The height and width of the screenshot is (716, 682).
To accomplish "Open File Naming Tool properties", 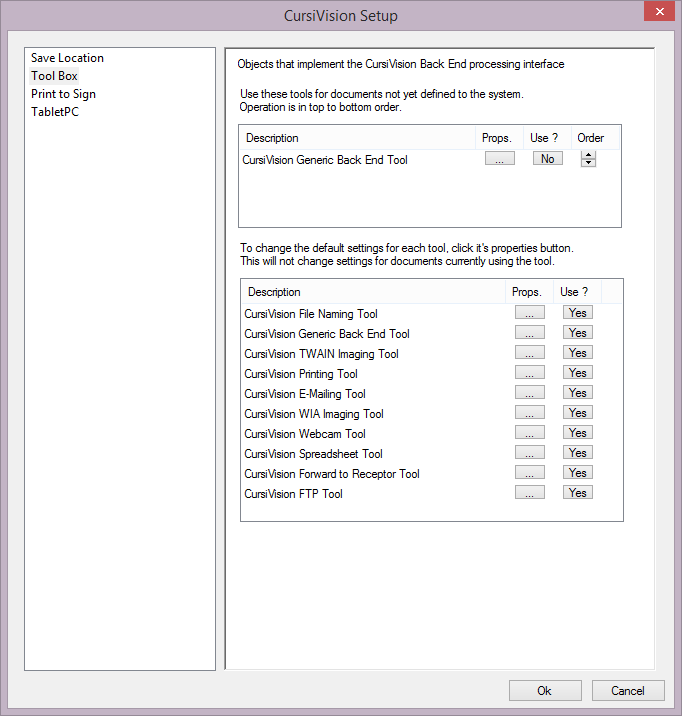I will (x=529, y=313).
